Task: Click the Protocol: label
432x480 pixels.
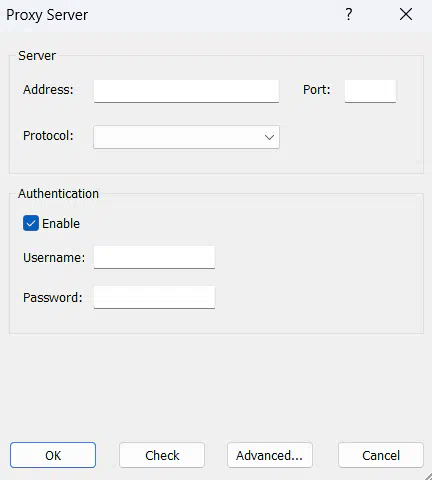Action: pyautogui.click(x=48, y=136)
